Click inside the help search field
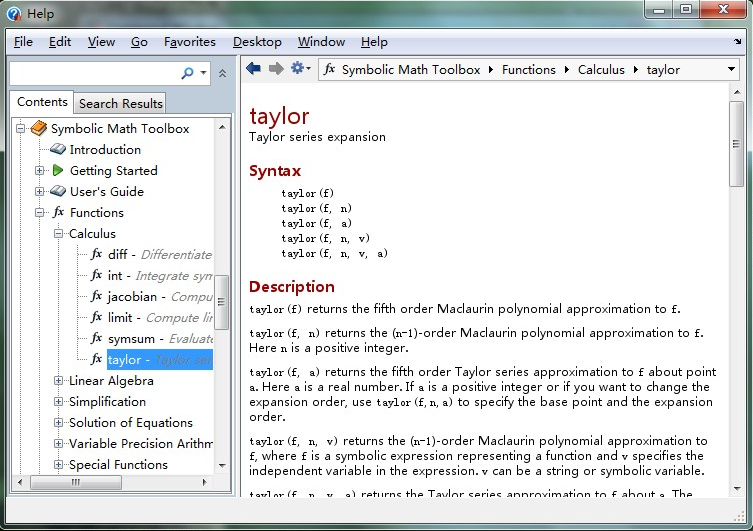 coord(94,73)
